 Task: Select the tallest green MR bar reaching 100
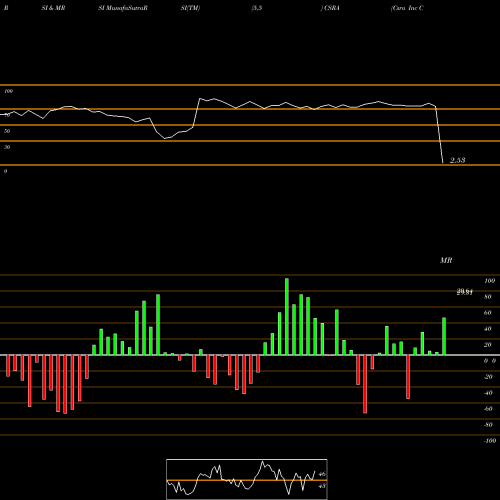[x=287, y=317]
